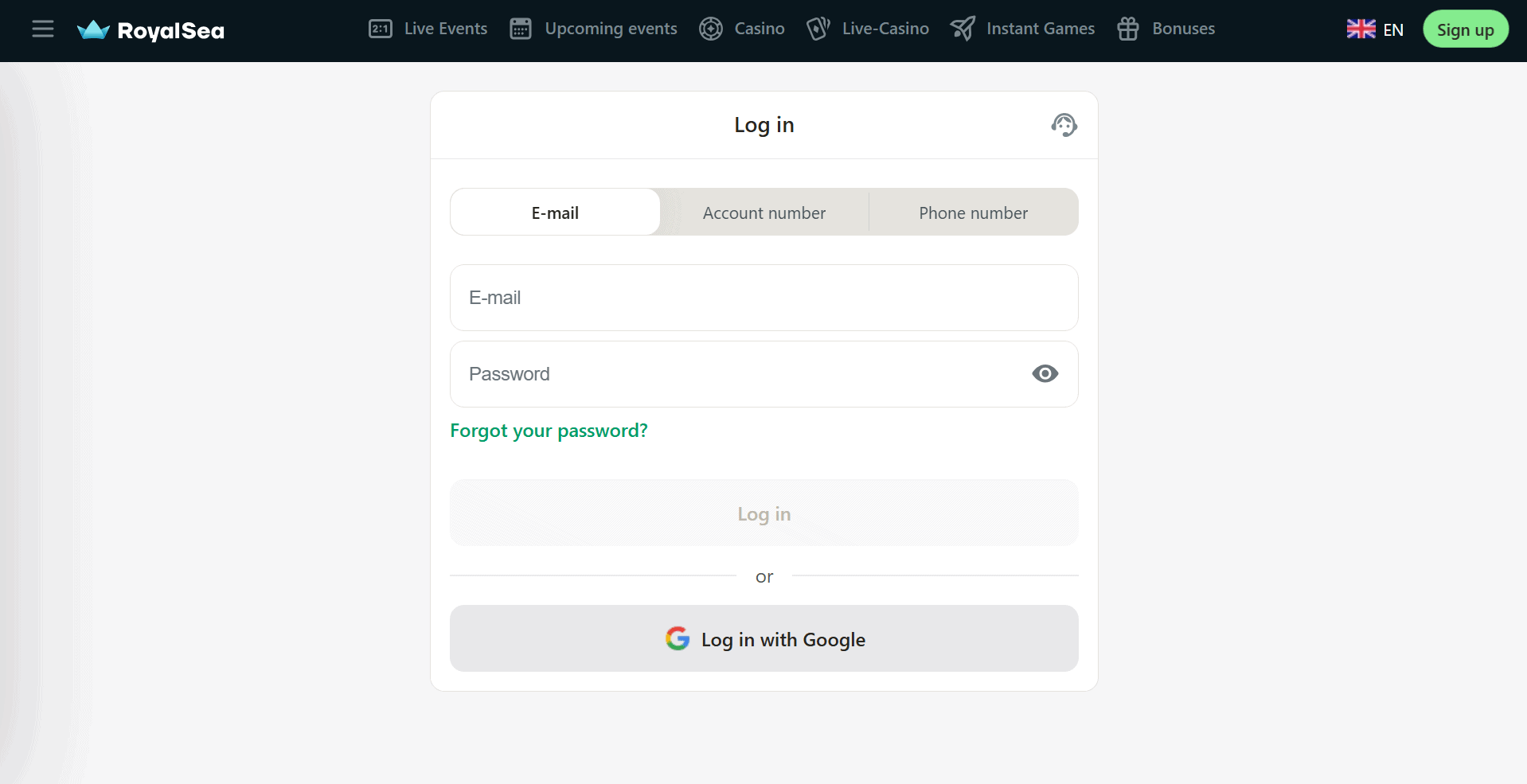Click the Sign up button
The height and width of the screenshot is (784, 1527).
1465,29
